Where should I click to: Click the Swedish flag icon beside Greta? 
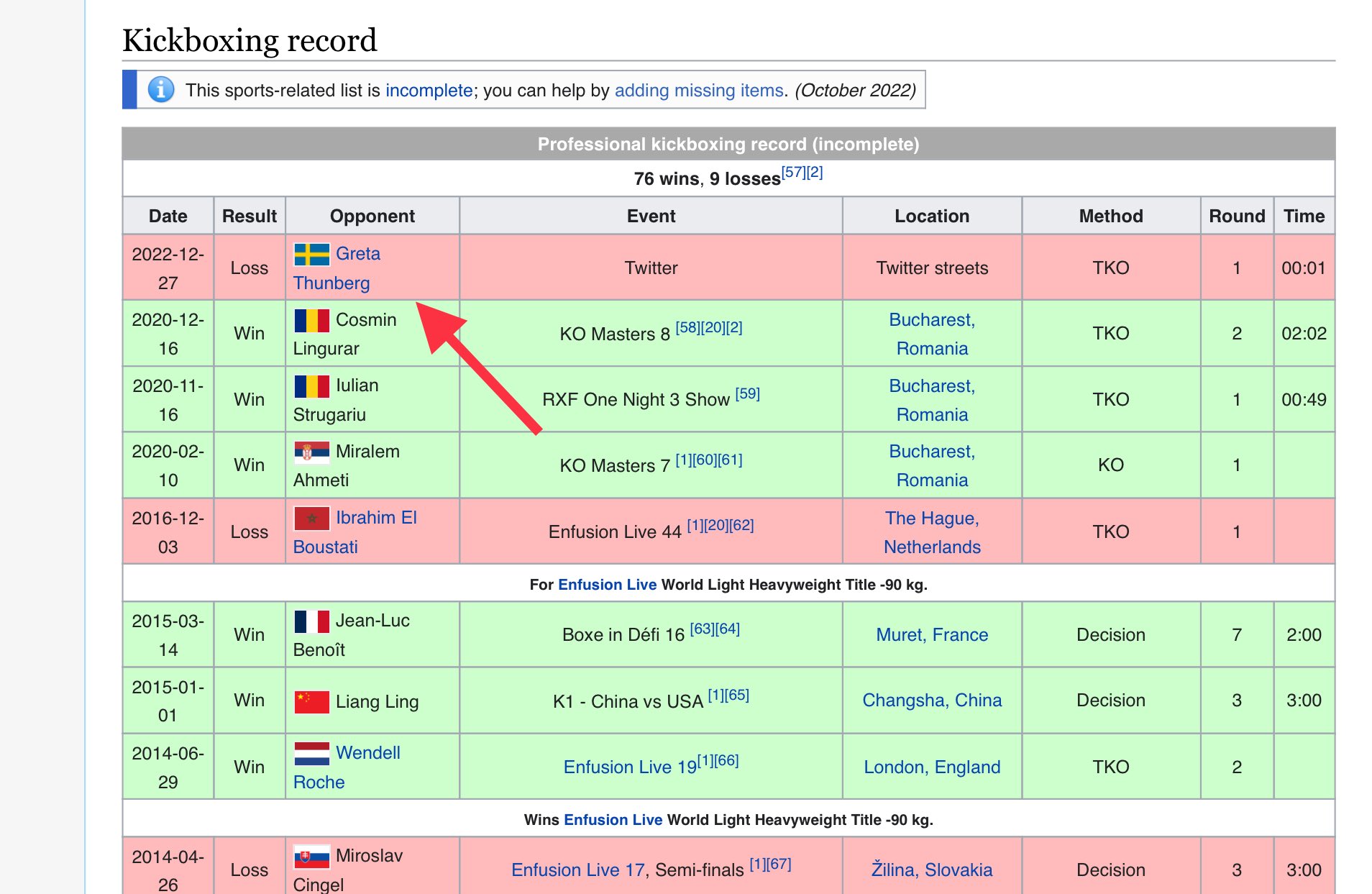click(311, 255)
